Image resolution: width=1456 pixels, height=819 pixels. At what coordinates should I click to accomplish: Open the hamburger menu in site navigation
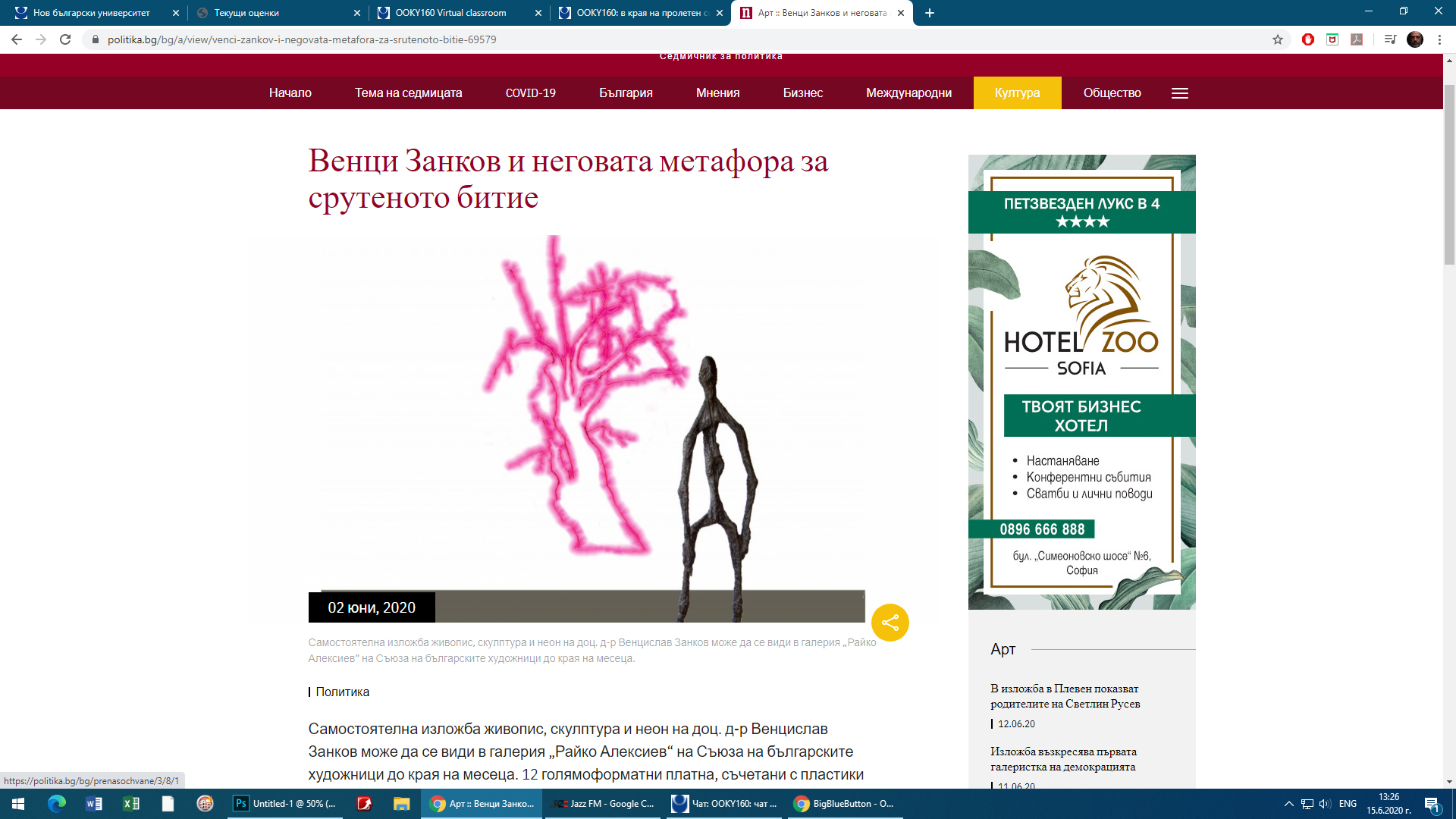point(1180,93)
